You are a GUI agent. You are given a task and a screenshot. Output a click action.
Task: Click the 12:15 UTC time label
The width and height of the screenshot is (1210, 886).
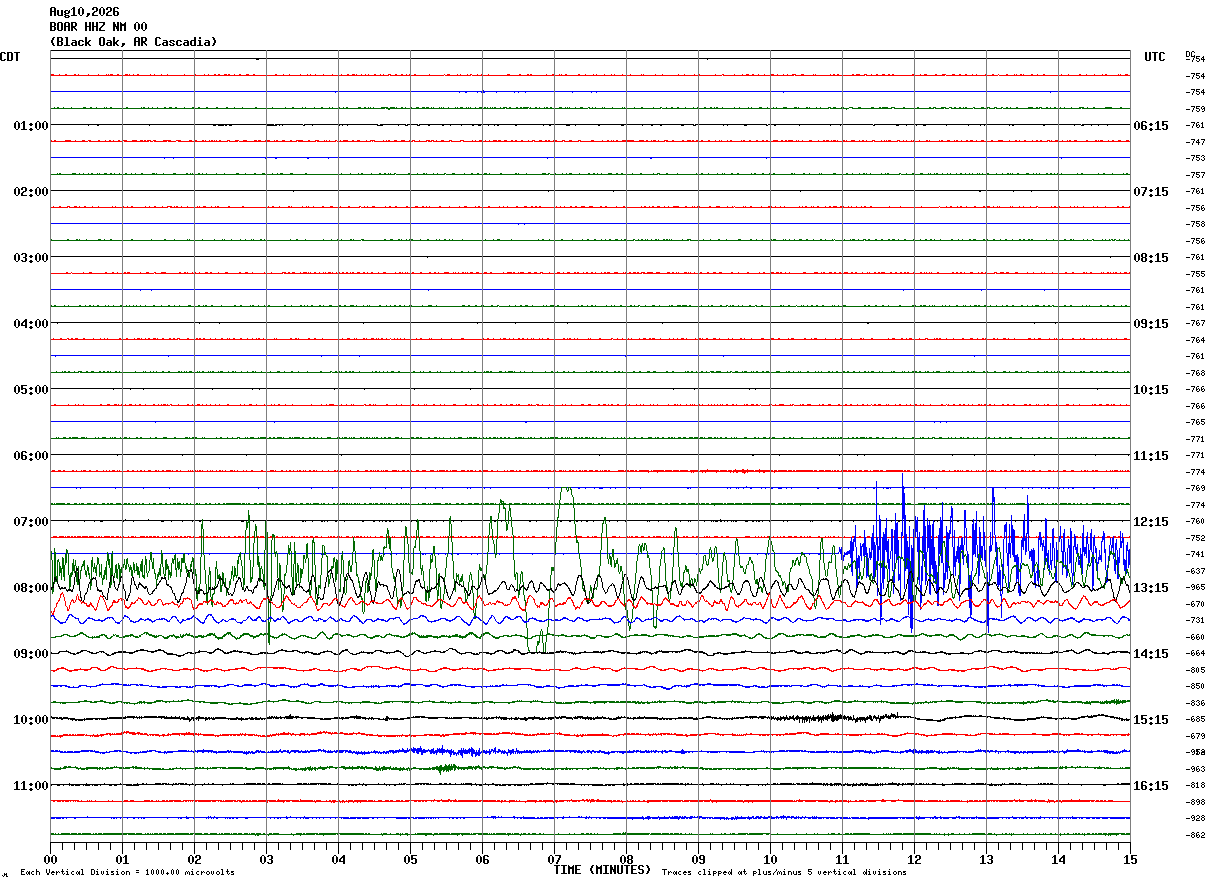point(1150,522)
